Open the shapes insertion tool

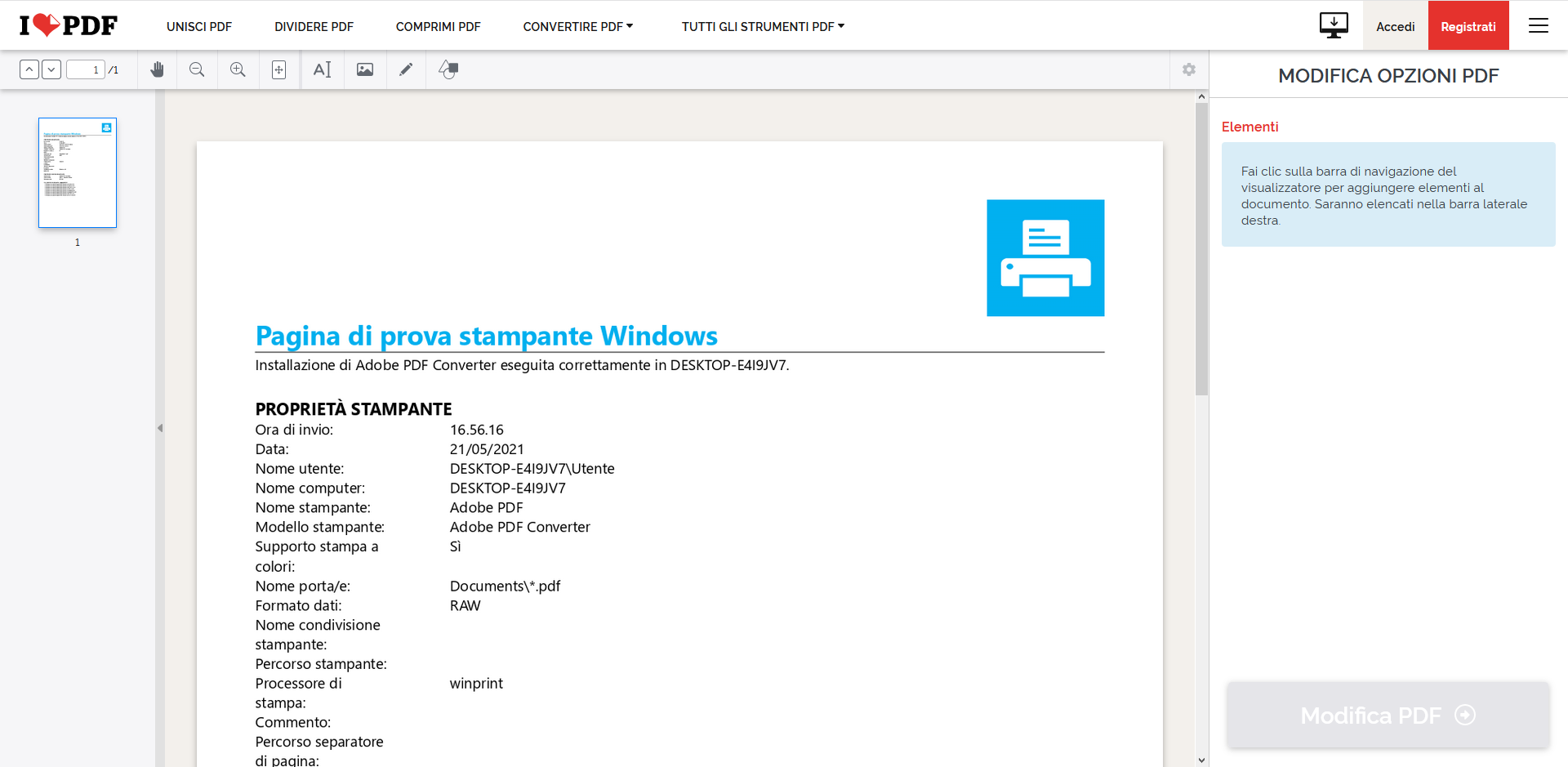pyautogui.click(x=448, y=70)
